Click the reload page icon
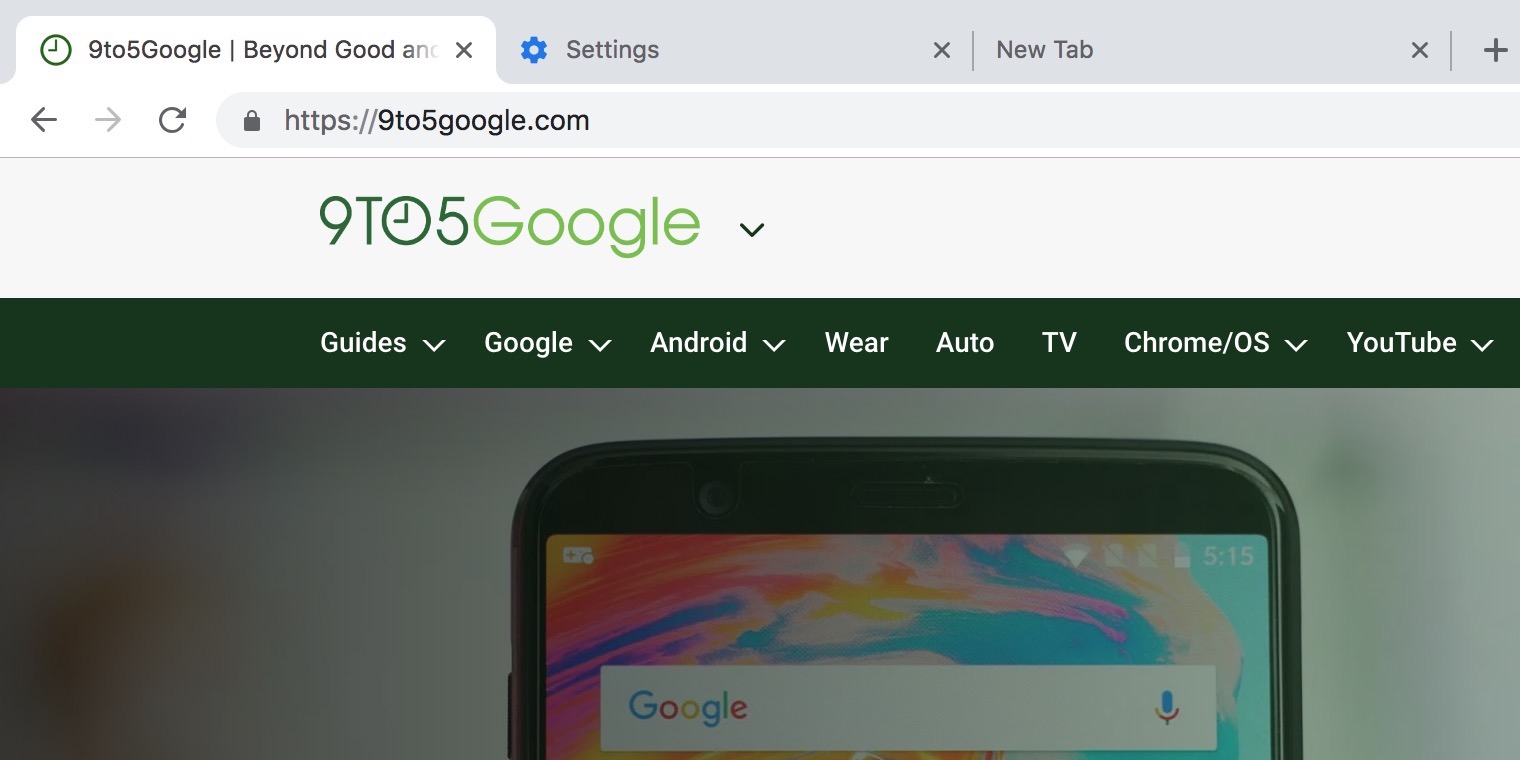Image resolution: width=1520 pixels, height=760 pixels. (x=172, y=121)
